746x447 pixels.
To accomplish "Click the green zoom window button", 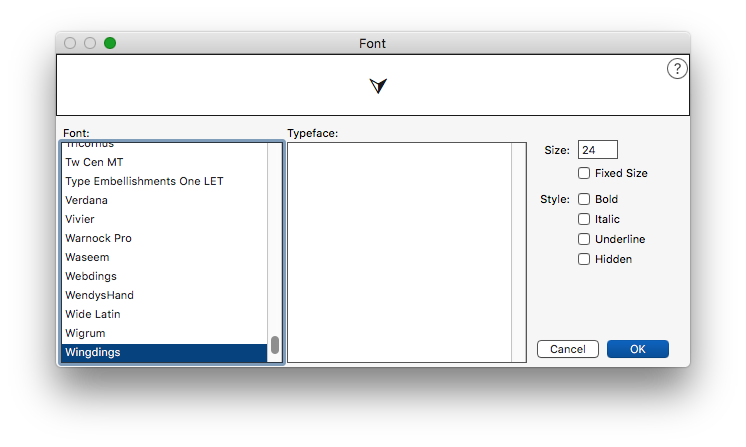I will pos(110,43).
